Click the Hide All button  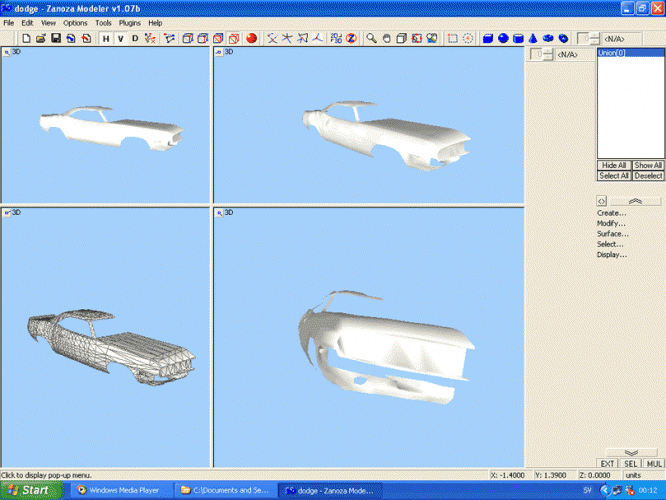click(x=614, y=165)
